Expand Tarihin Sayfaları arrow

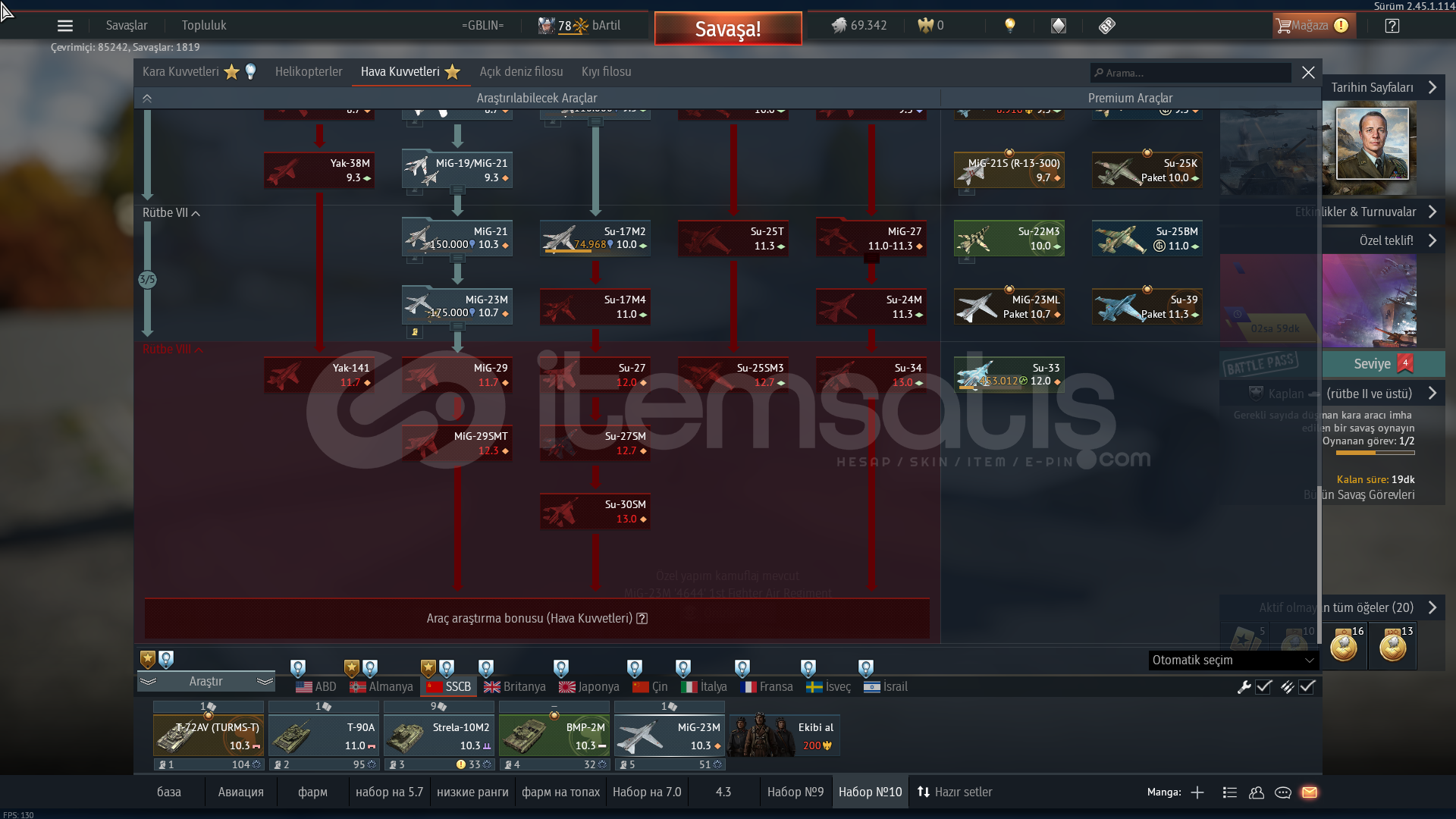click(x=1432, y=87)
